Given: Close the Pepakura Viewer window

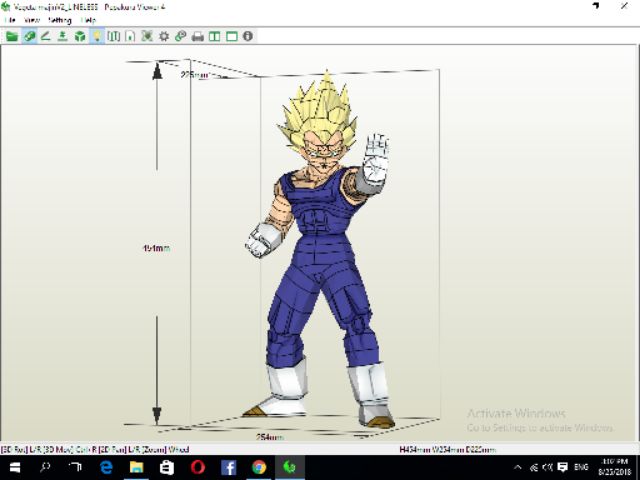Looking at the screenshot, I should click(x=624, y=6).
